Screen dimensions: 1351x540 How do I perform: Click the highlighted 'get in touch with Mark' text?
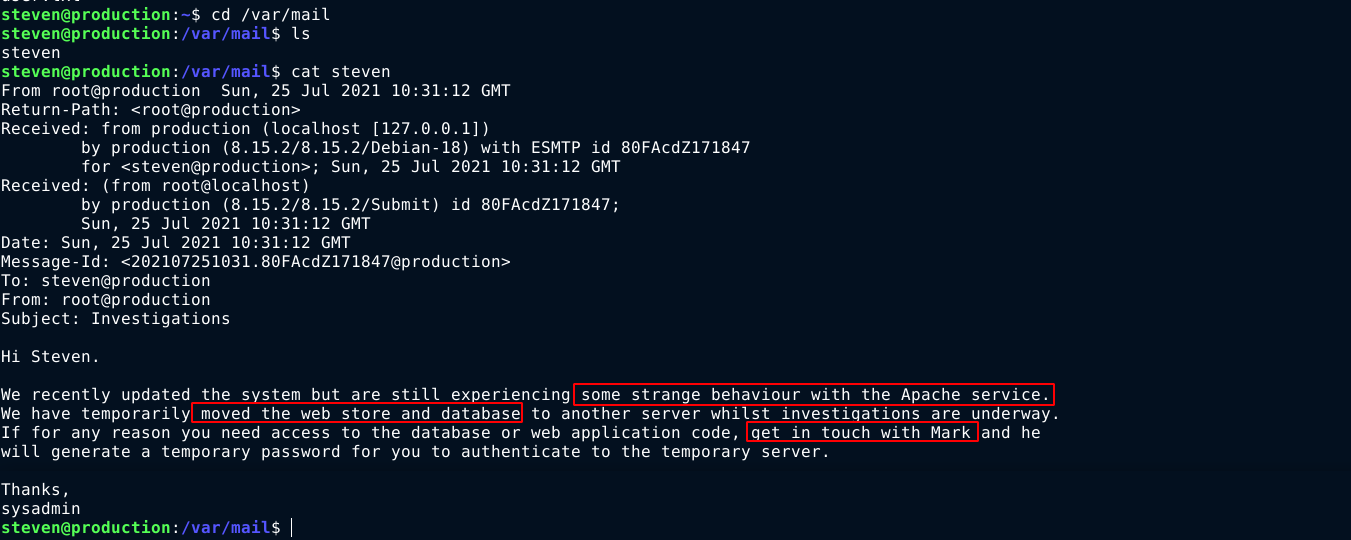pyautogui.click(x=862, y=432)
